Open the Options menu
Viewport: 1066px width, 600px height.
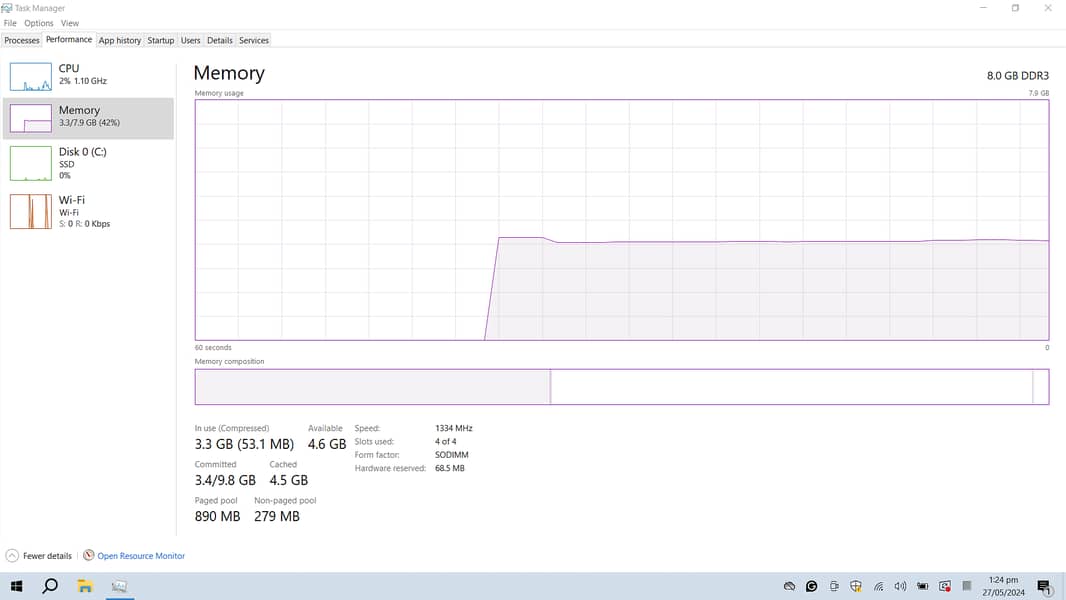[39, 23]
